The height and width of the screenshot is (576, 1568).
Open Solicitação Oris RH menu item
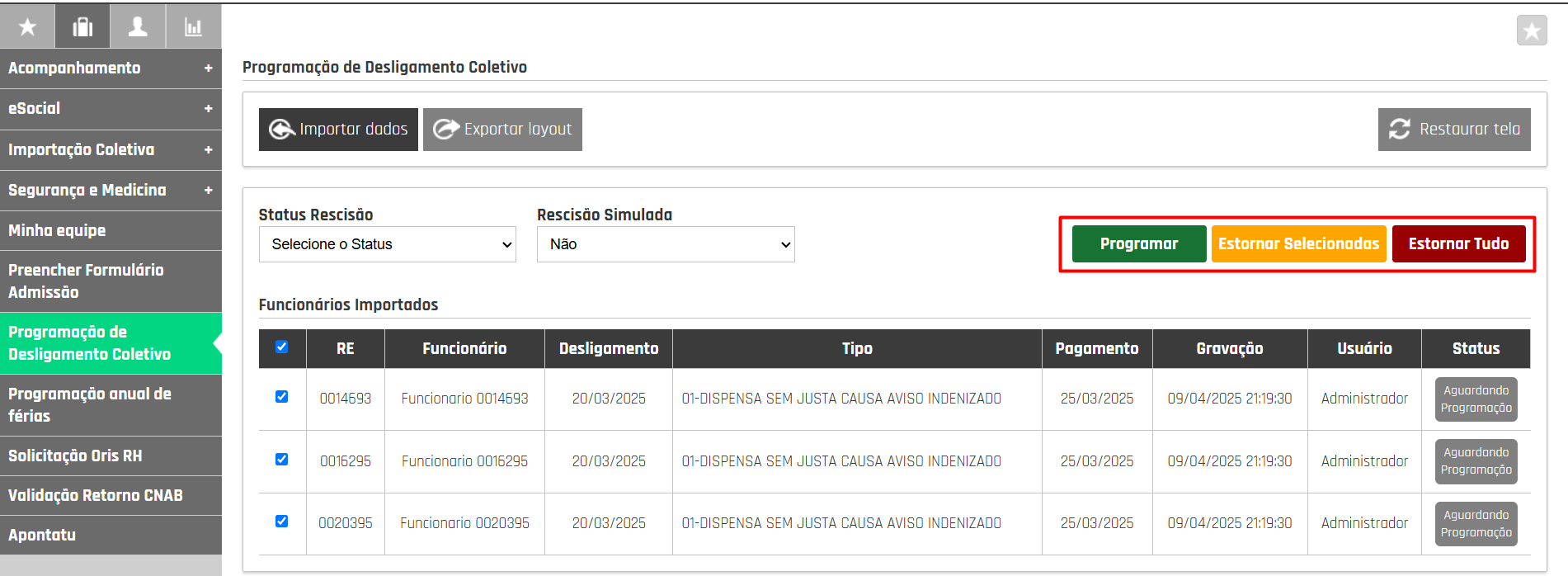point(111,456)
